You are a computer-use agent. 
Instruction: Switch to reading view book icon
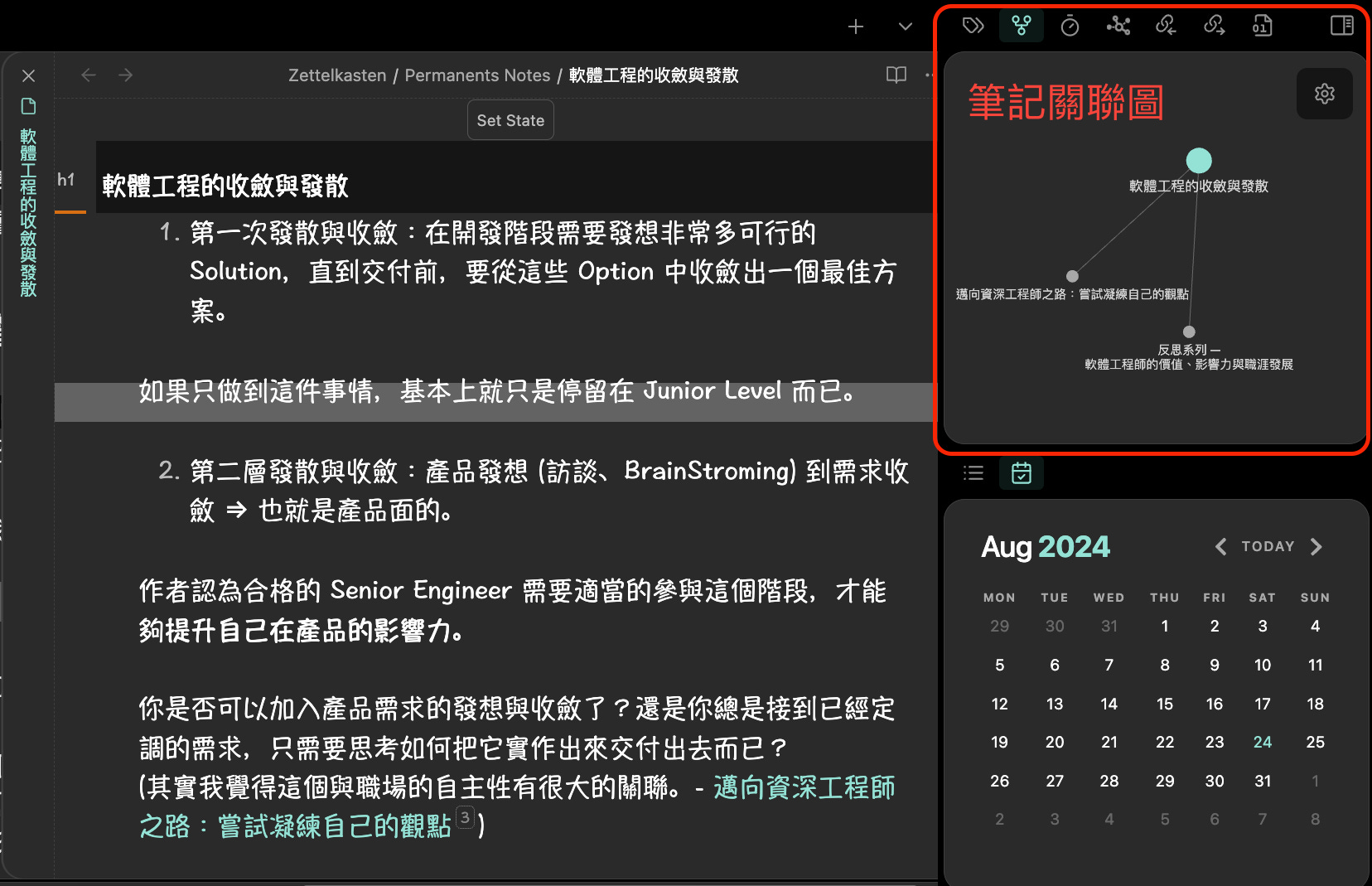tap(896, 75)
